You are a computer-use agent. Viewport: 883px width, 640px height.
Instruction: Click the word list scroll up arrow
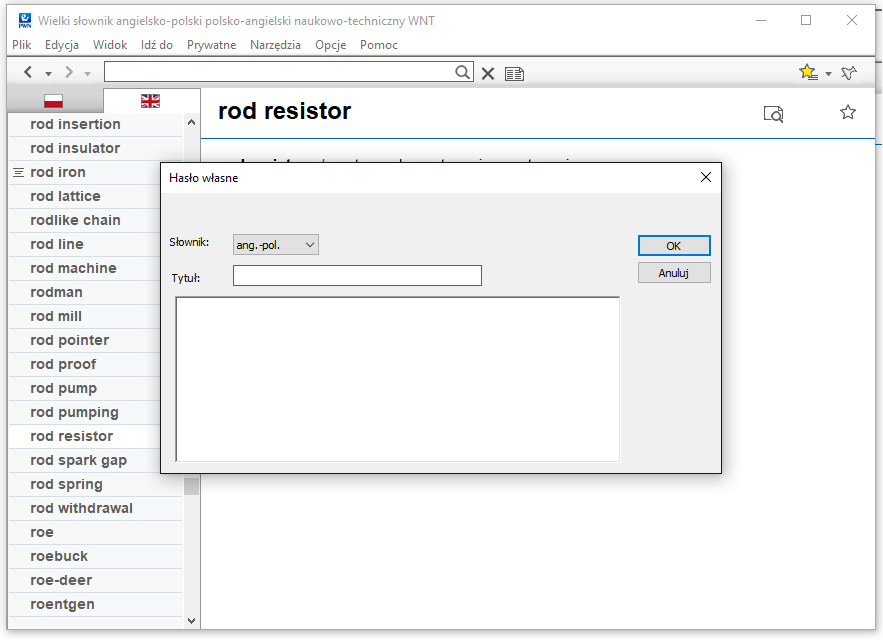[191, 122]
